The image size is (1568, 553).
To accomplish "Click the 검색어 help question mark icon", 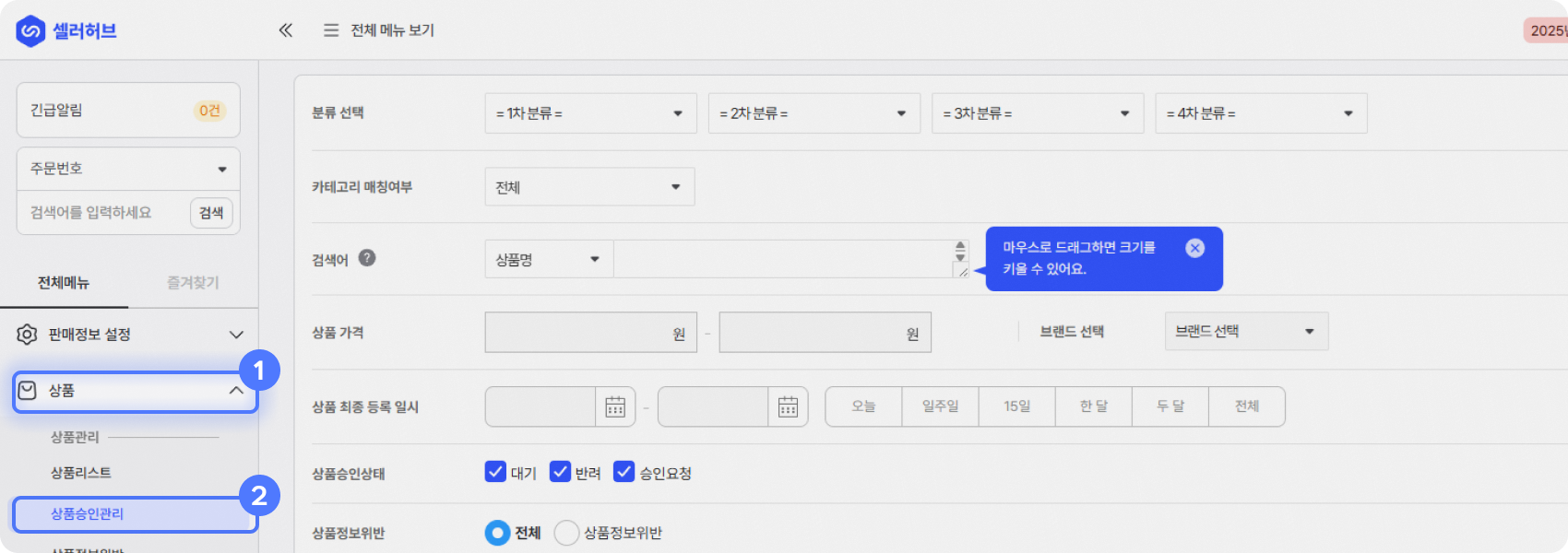I will pos(367,258).
